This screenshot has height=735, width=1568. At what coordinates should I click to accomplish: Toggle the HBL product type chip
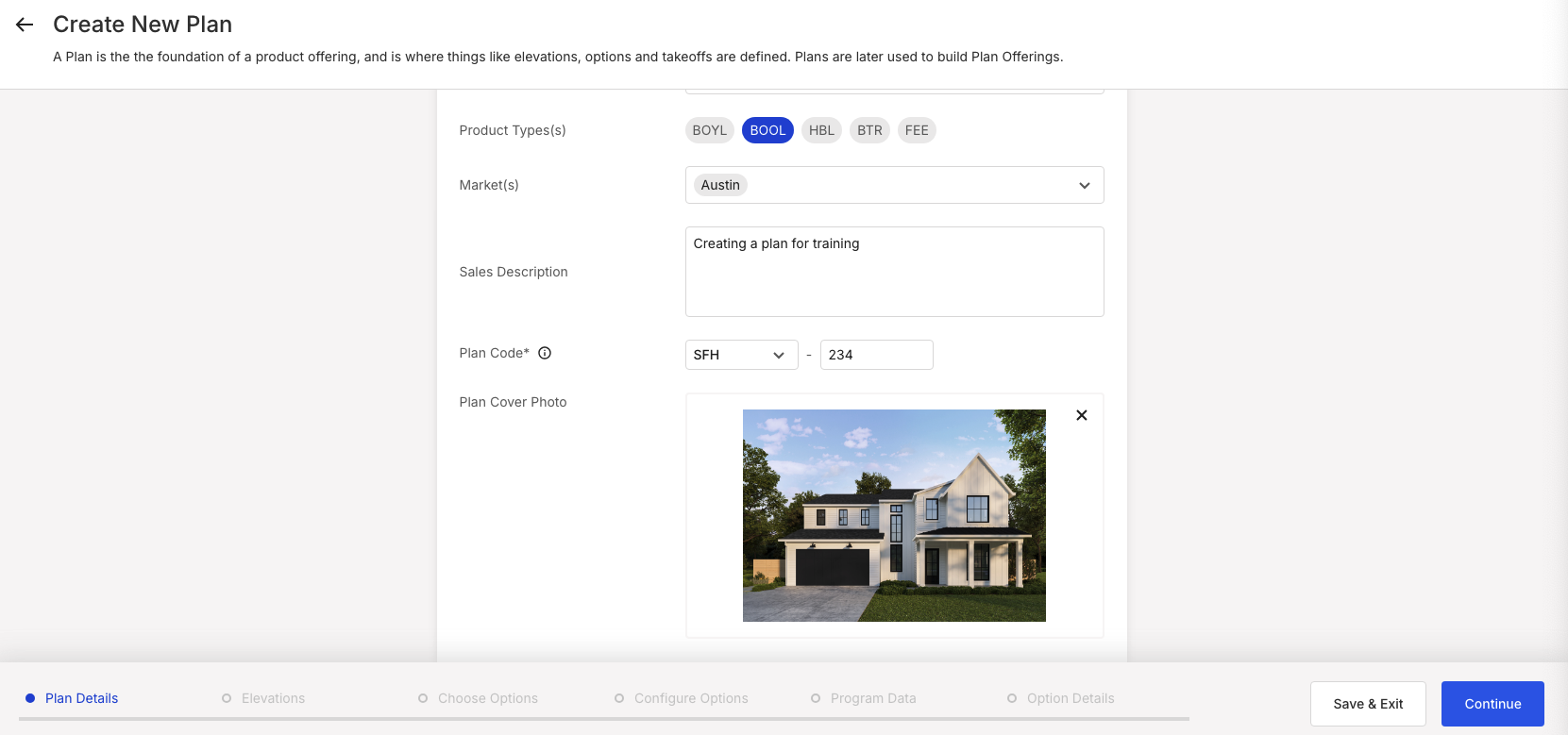coord(821,130)
